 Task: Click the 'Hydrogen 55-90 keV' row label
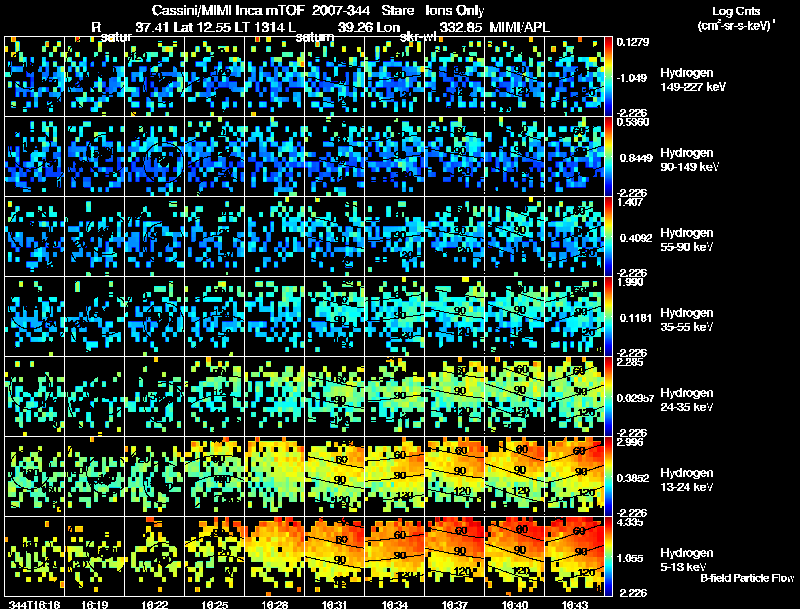pos(687,240)
